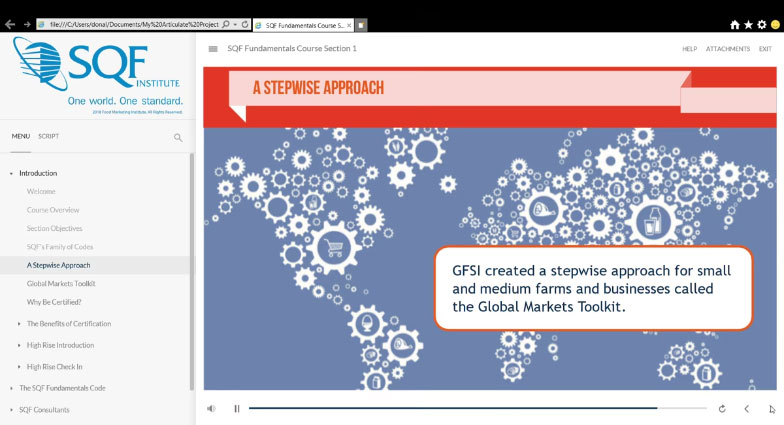Click the sidebar menu scrollbar
Viewport: 784px width, 425px height.
pos(192,272)
